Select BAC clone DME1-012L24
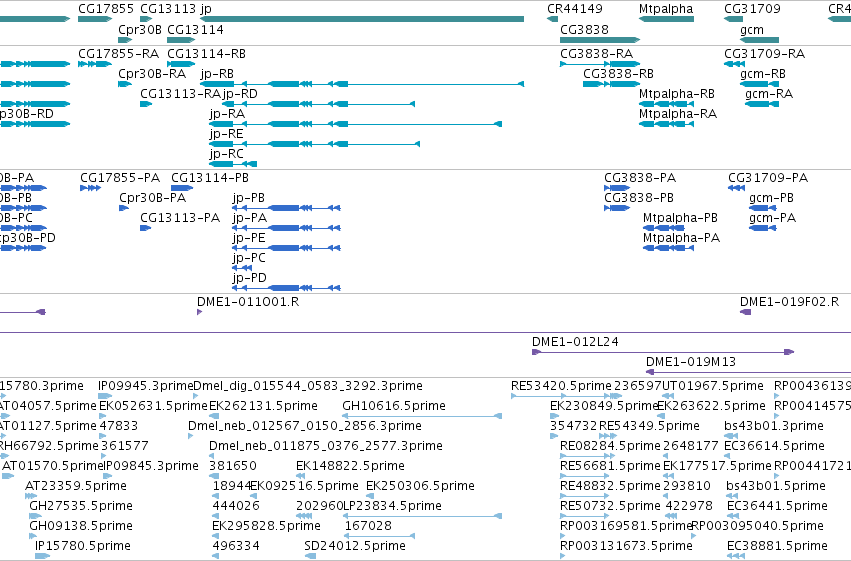This screenshot has height=561, width=851. click(x=663, y=352)
